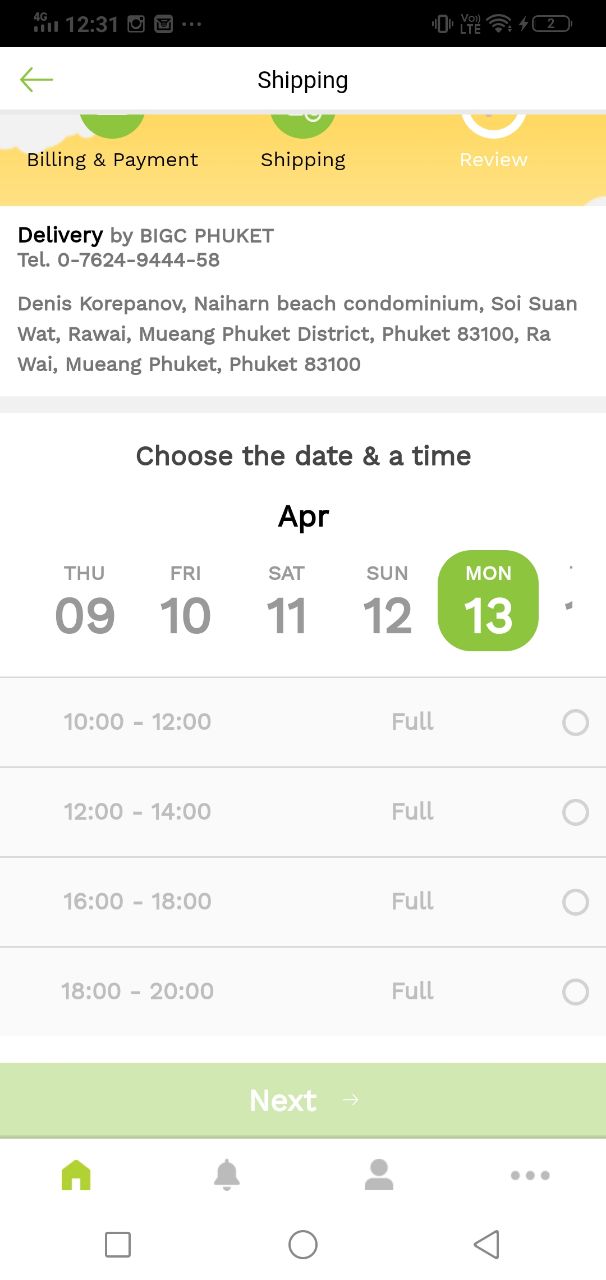Viewport: 606px width, 1280px height.
Task: Tap the Android recent apps square
Action: (x=118, y=1244)
